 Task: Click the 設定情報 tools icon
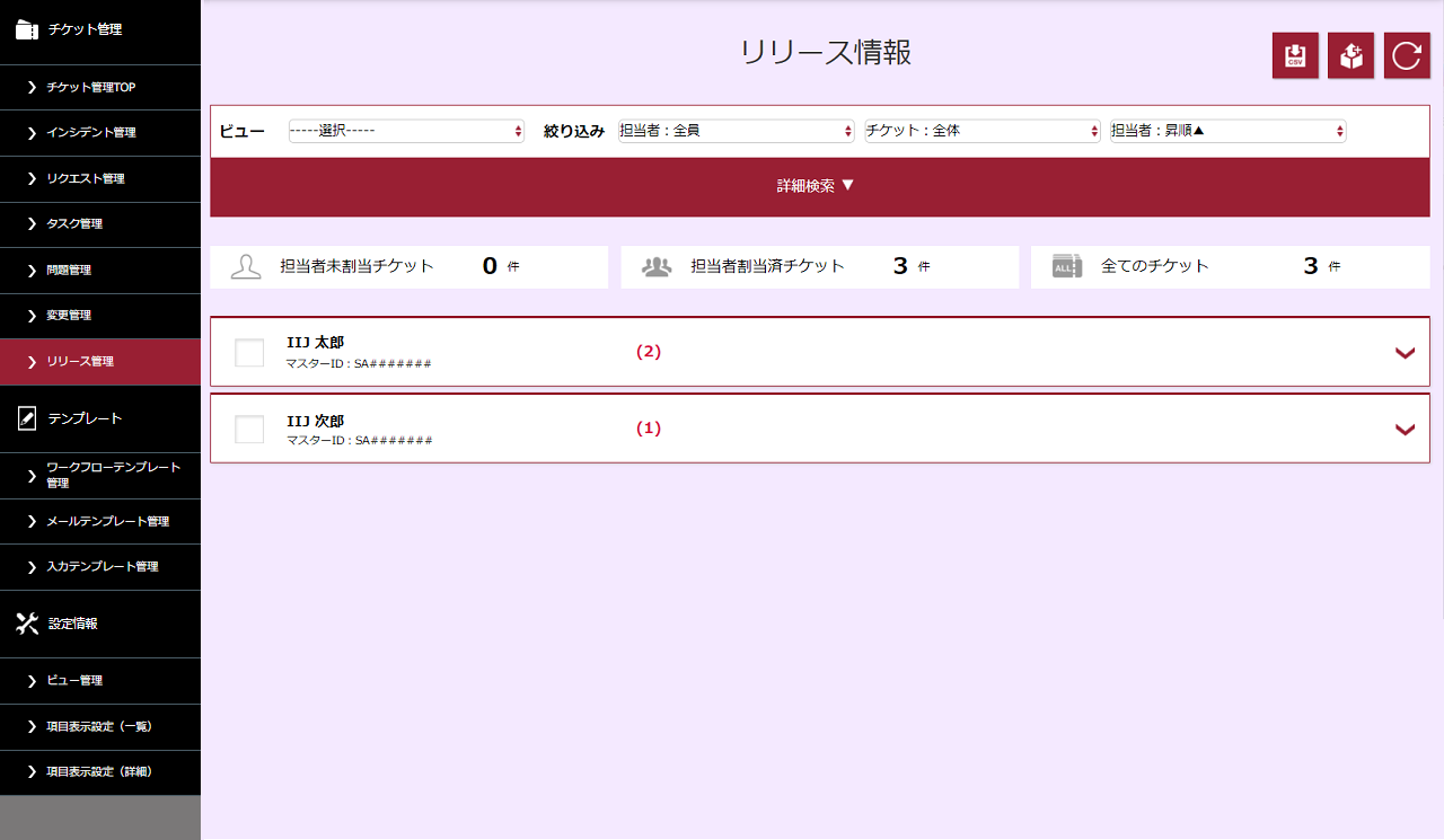pos(27,624)
